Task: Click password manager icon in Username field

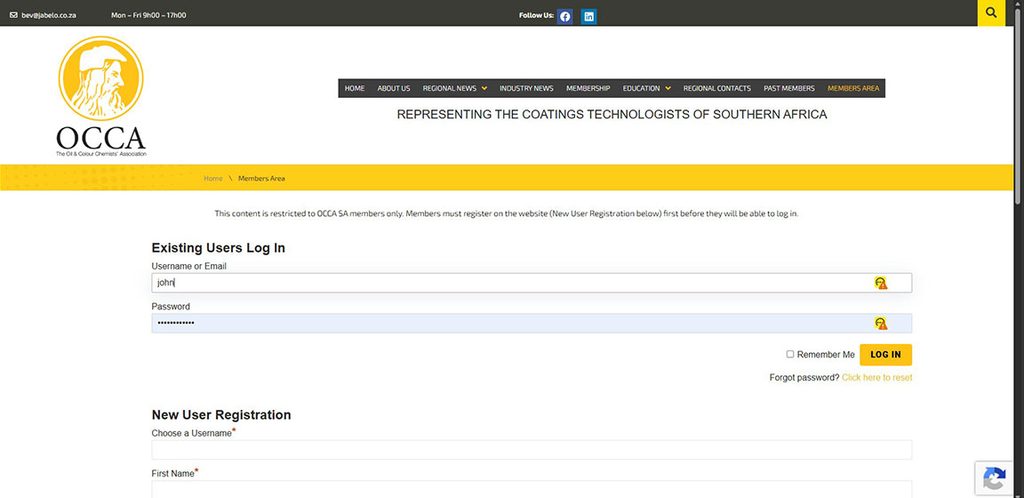Action: click(881, 283)
